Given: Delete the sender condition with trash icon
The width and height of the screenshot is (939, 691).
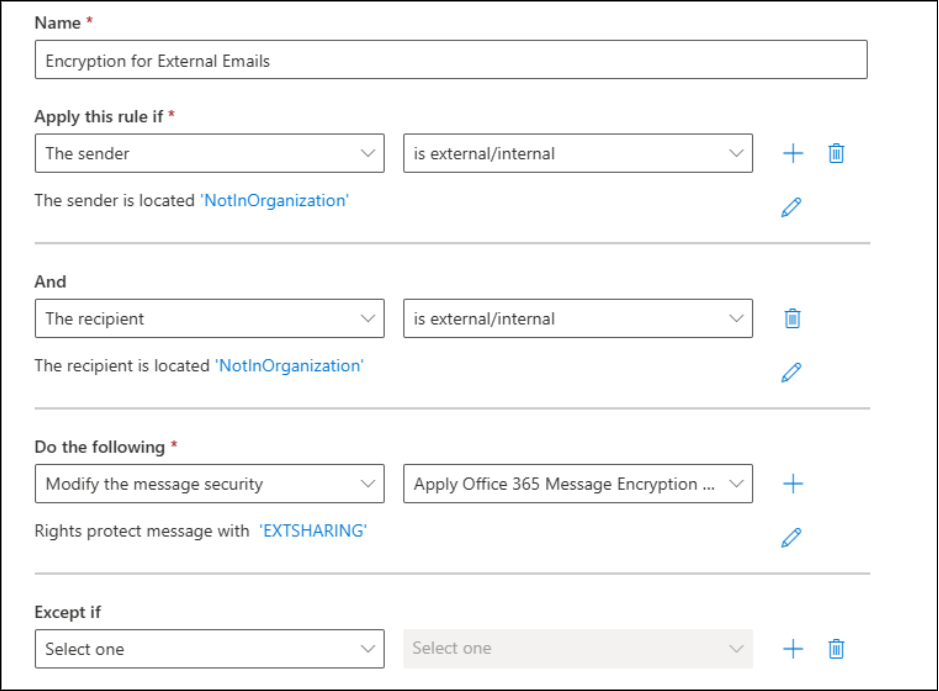Looking at the screenshot, I should point(836,153).
